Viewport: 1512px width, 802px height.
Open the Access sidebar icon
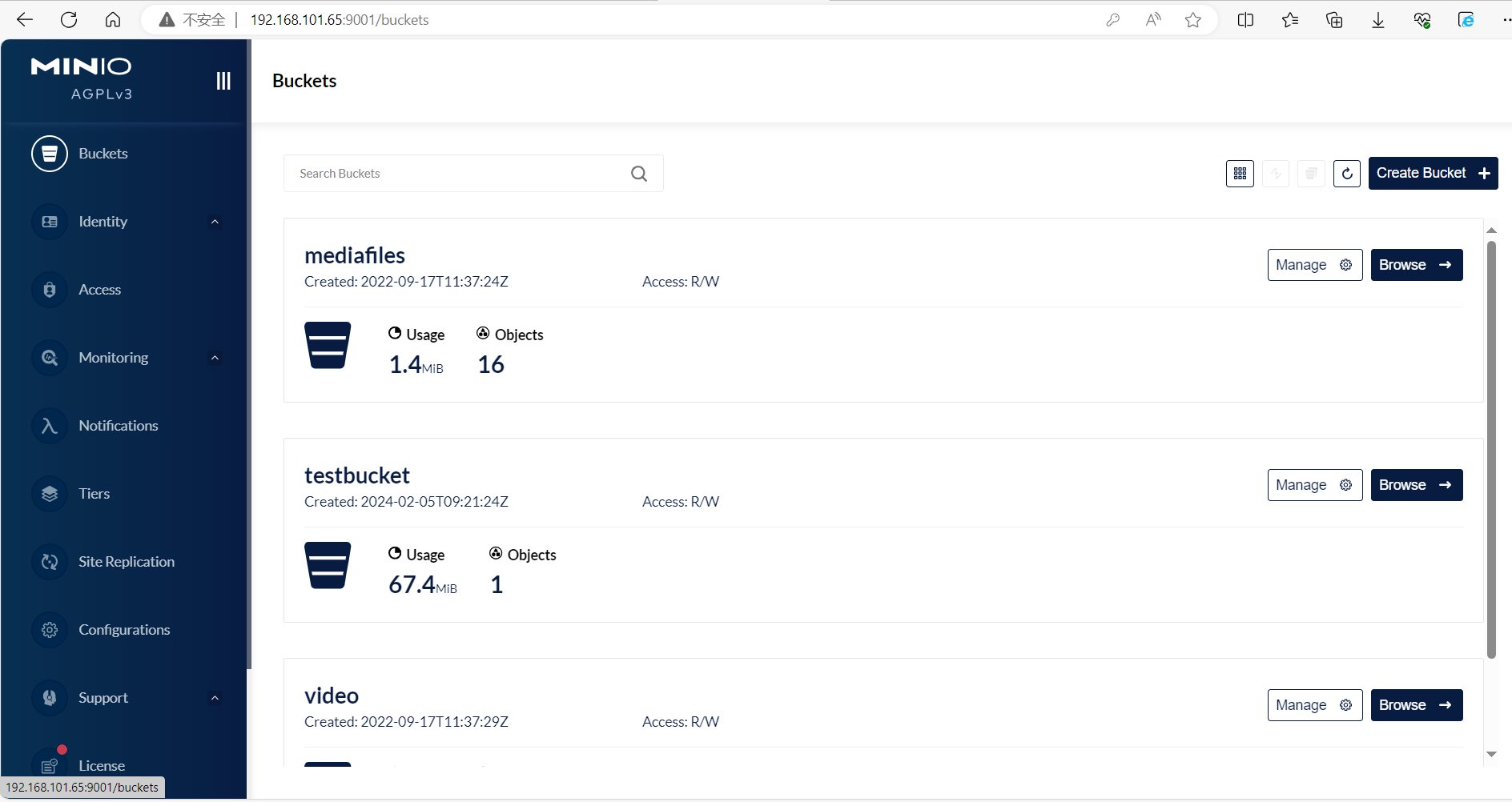[50, 290]
